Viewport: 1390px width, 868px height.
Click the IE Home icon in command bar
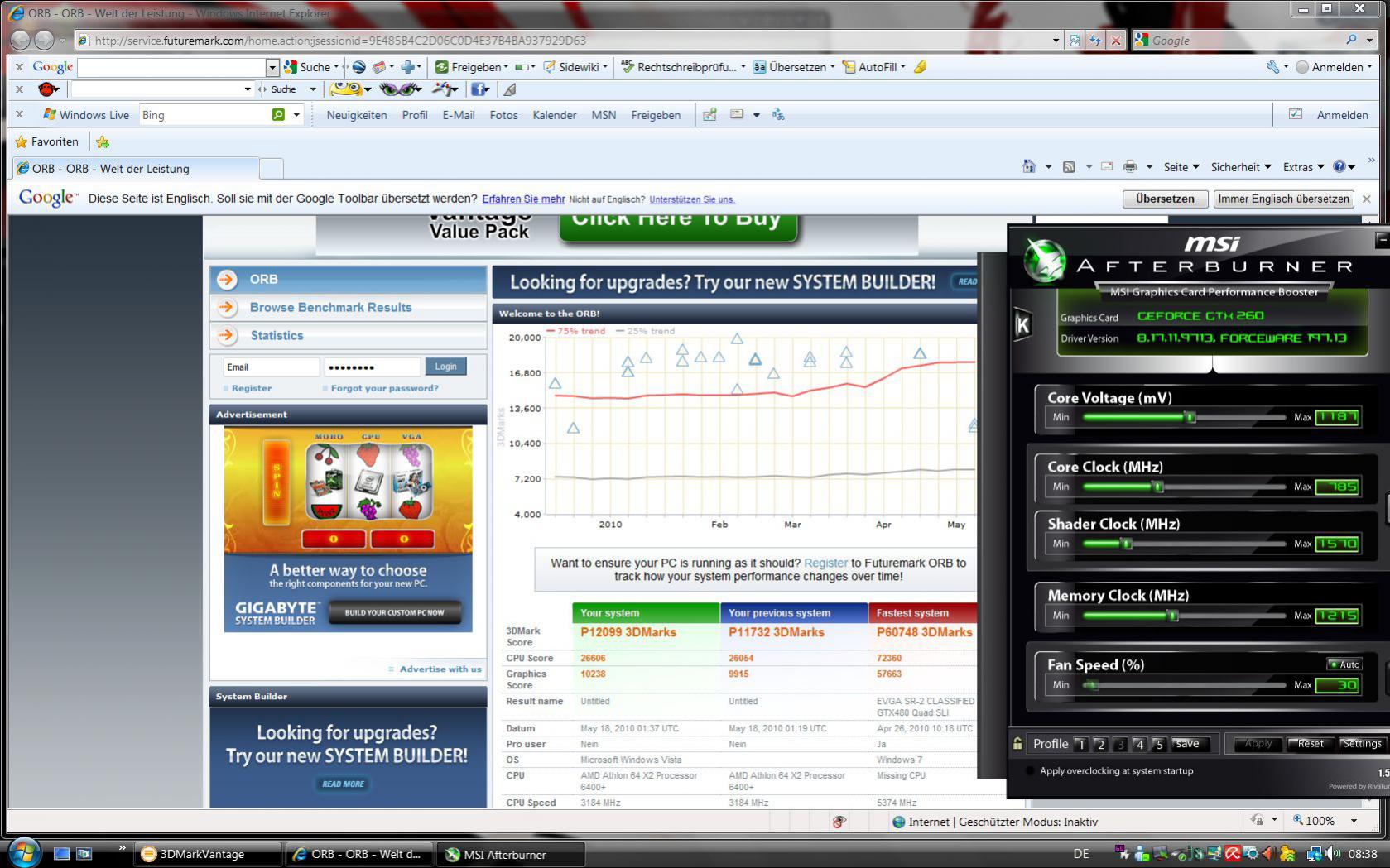click(x=1029, y=166)
